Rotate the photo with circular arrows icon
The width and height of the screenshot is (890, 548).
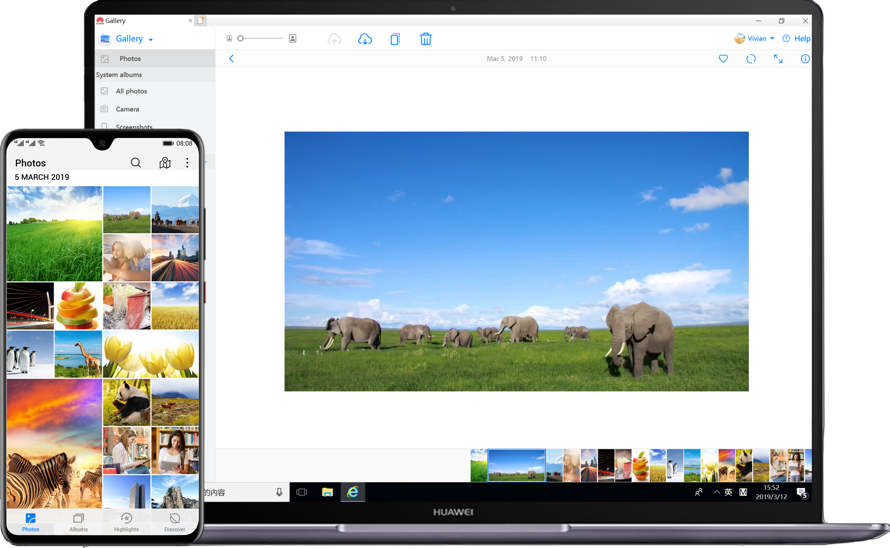tap(751, 58)
